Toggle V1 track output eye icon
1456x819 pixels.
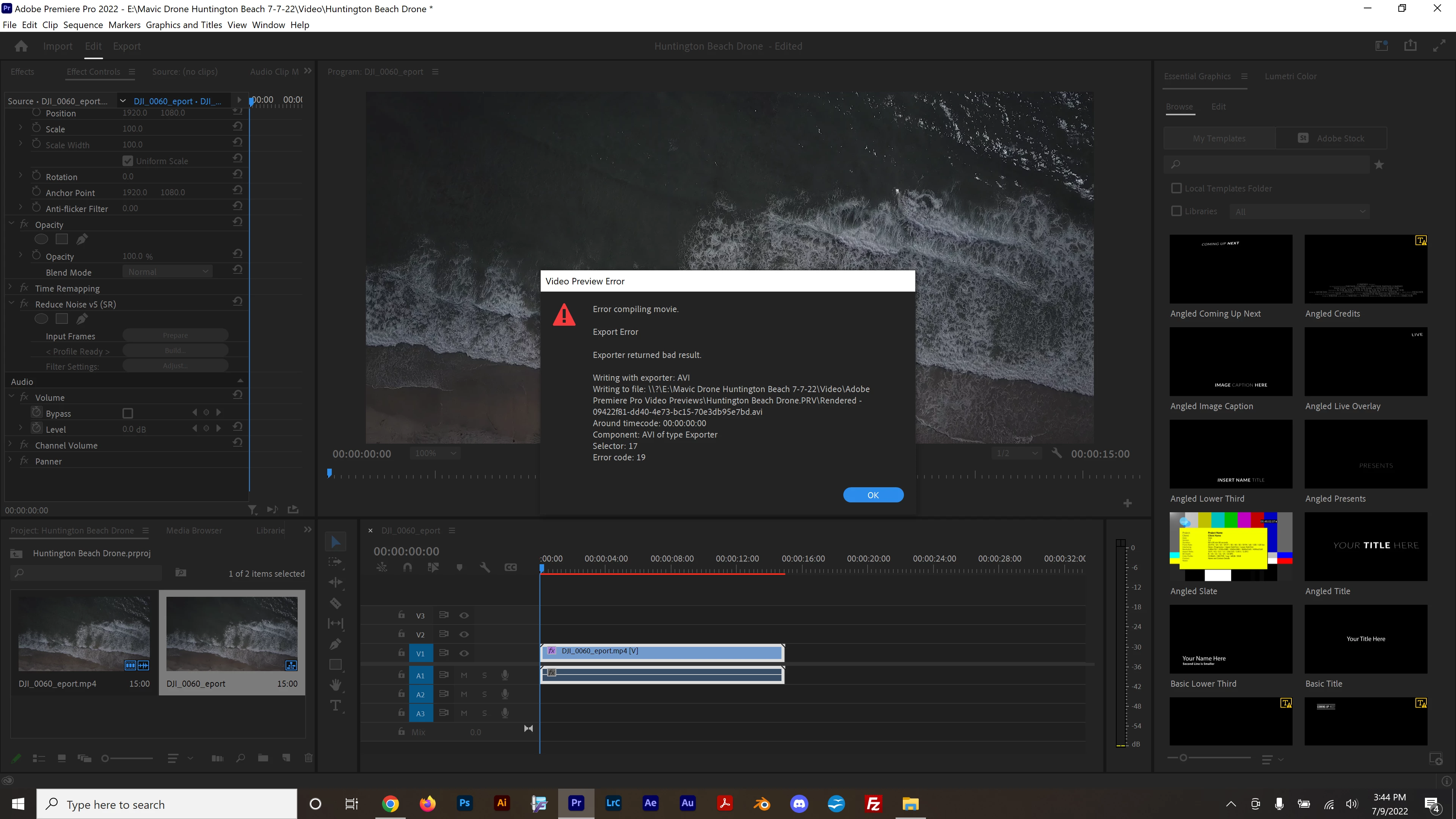pyautogui.click(x=464, y=653)
